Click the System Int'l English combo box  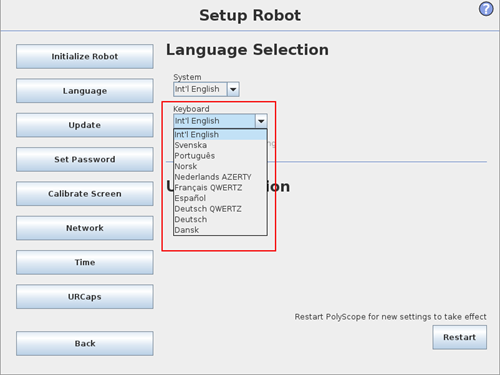206,89
